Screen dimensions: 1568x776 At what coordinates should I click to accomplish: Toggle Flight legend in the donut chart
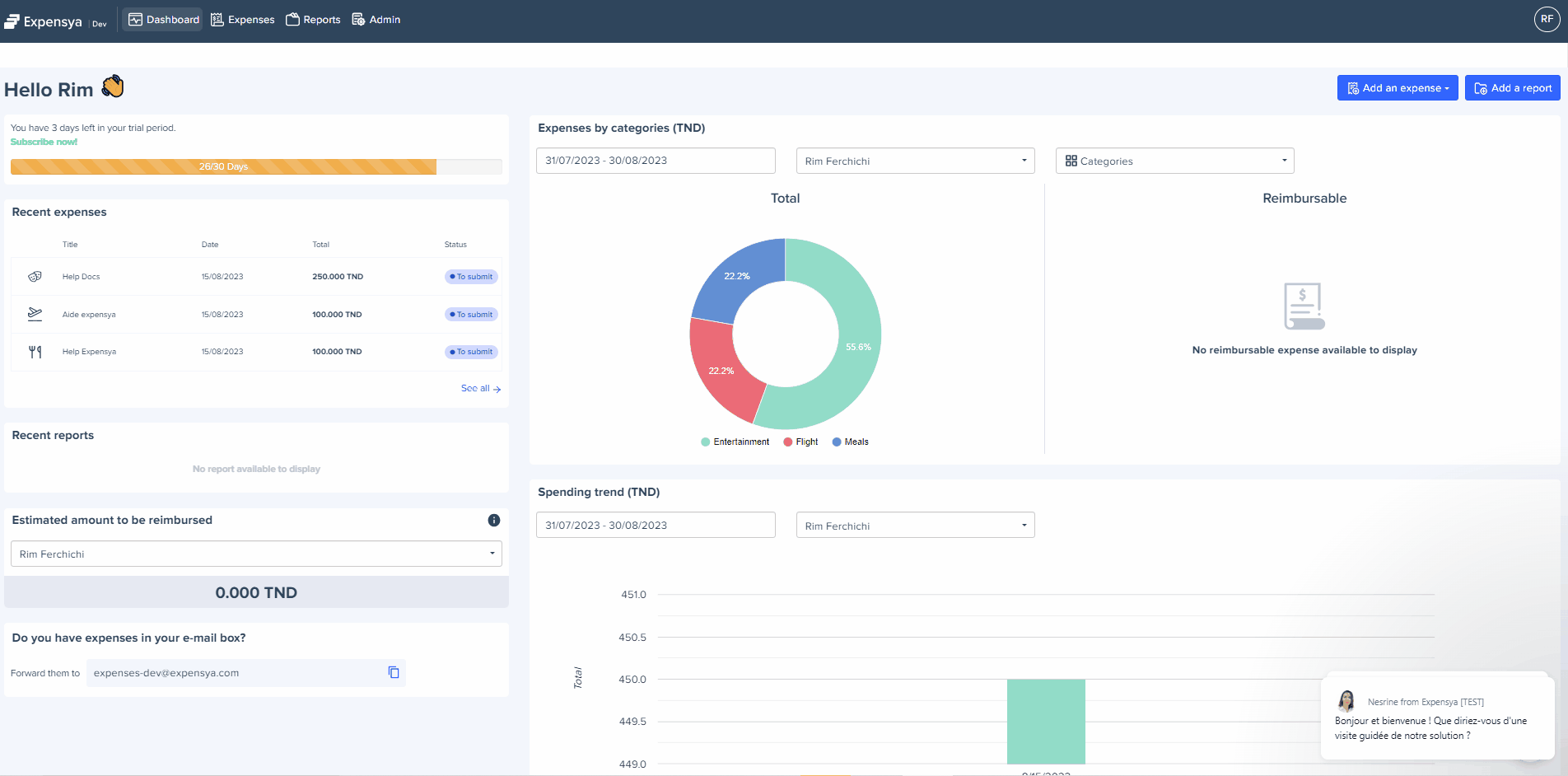[x=800, y=442]
